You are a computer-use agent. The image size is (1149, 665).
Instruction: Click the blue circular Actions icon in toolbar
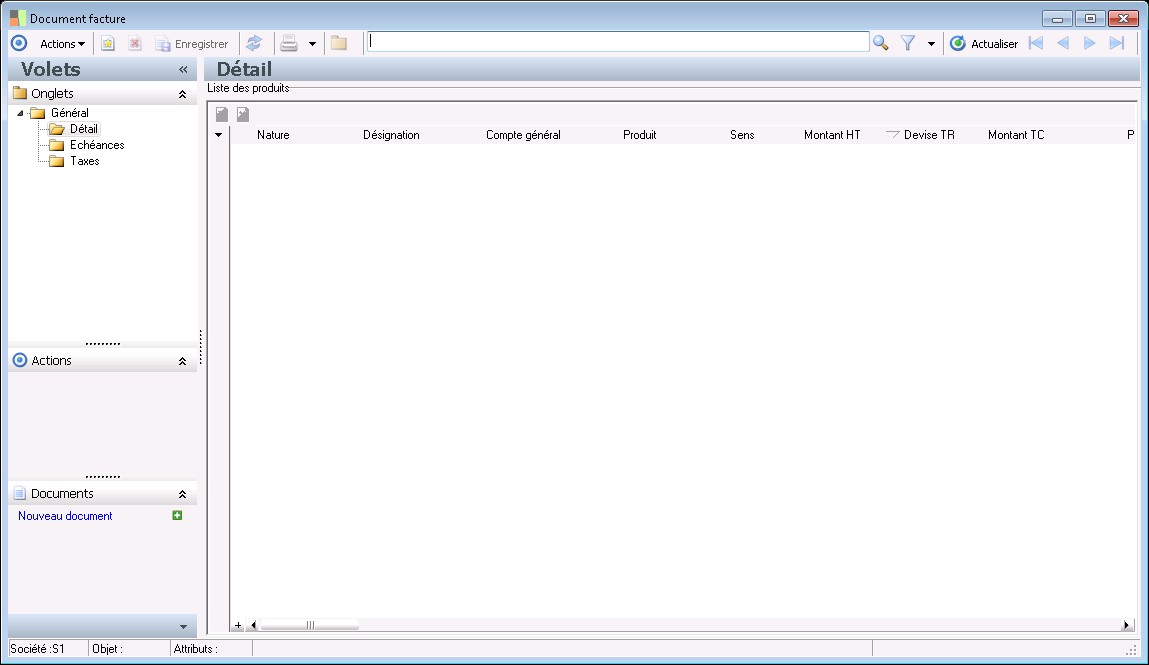(19, 43)
